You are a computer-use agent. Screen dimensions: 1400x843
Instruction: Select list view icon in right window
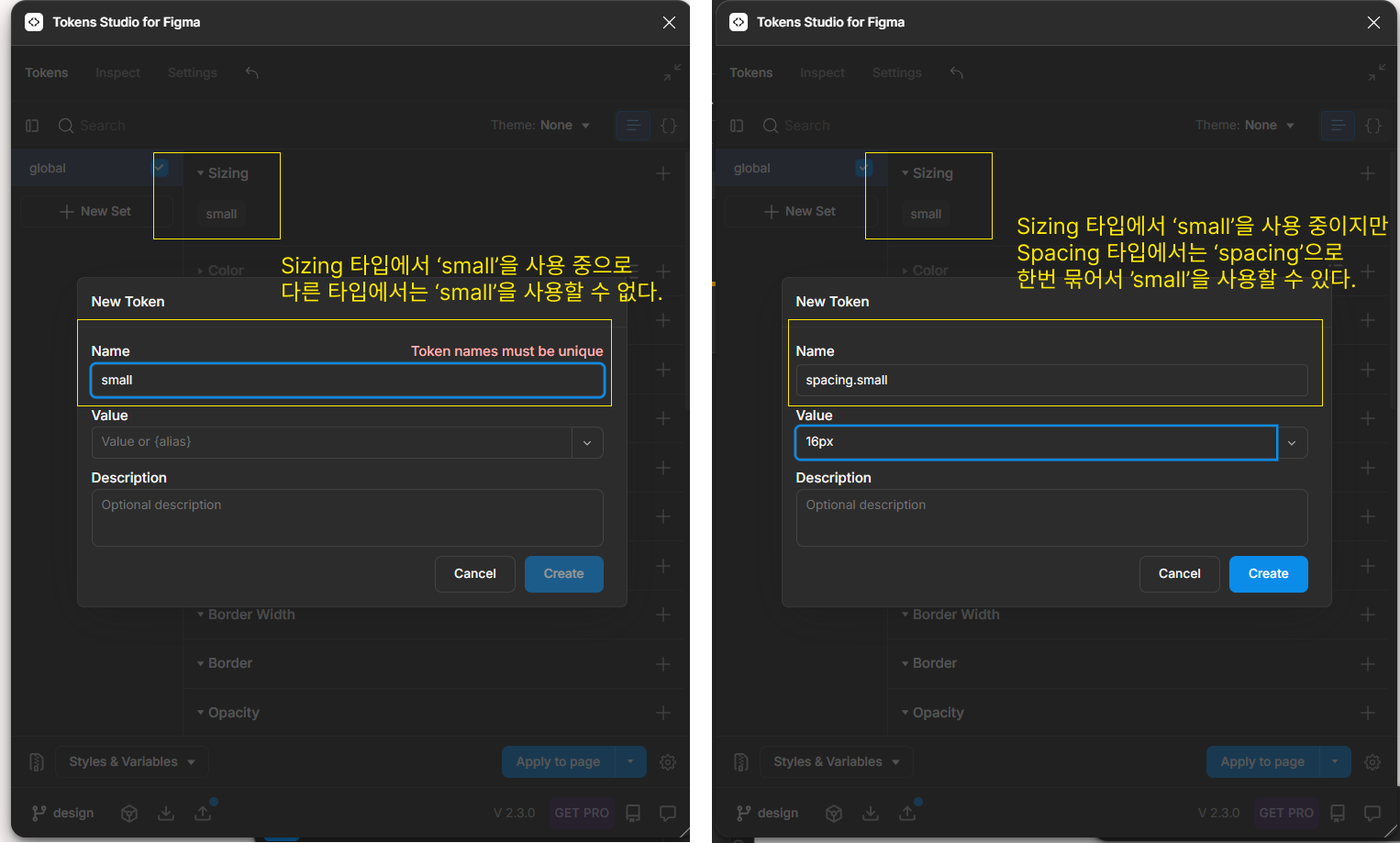1338,126
